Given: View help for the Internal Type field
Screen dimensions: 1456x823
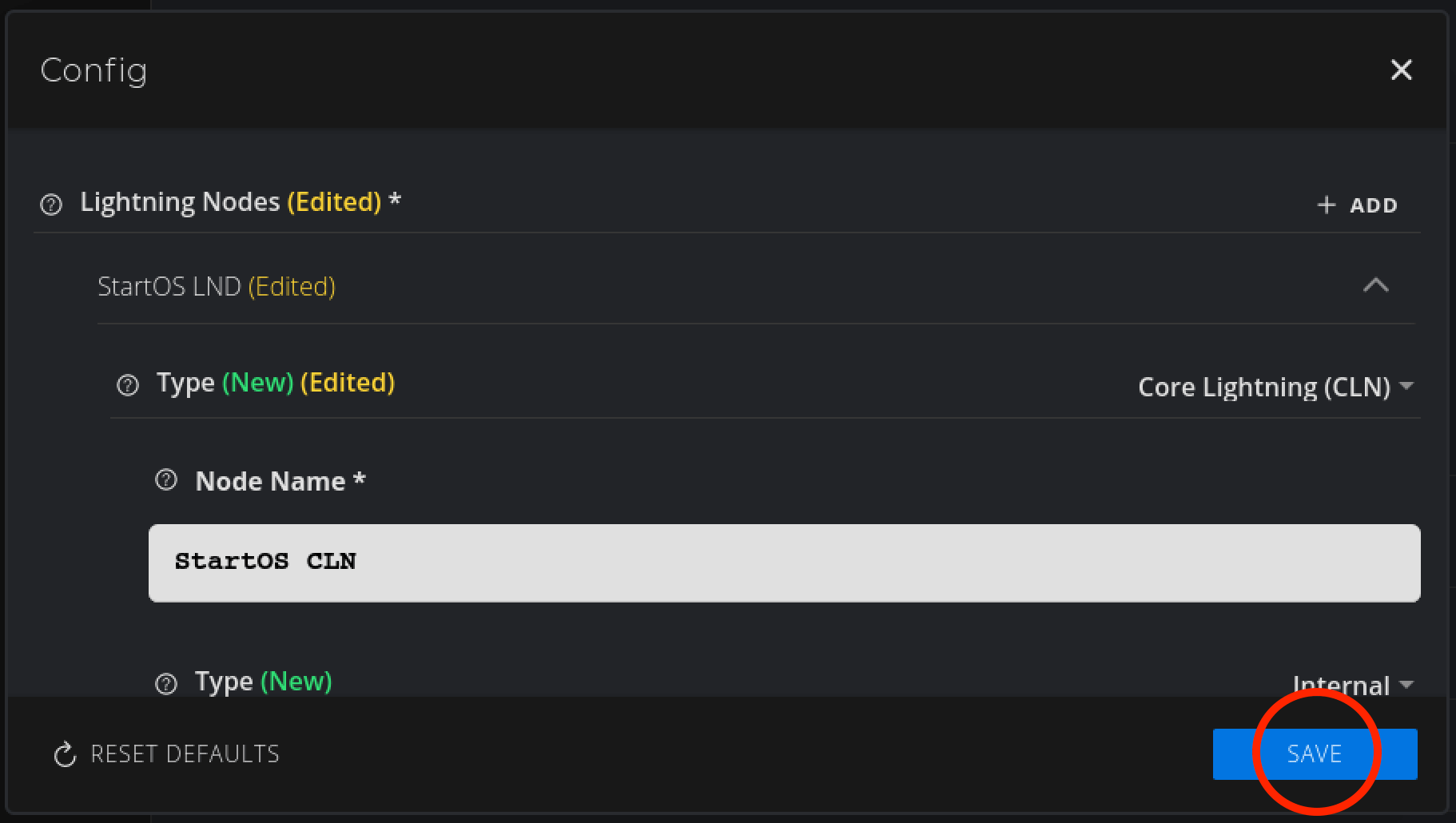Looking at the screenshot, I should coord(165,683).
